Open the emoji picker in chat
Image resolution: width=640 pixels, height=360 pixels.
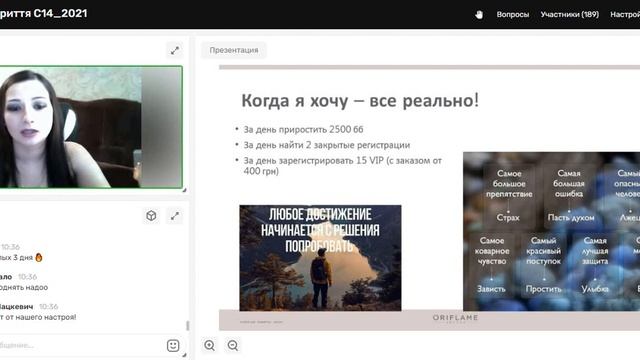[173, 346]
